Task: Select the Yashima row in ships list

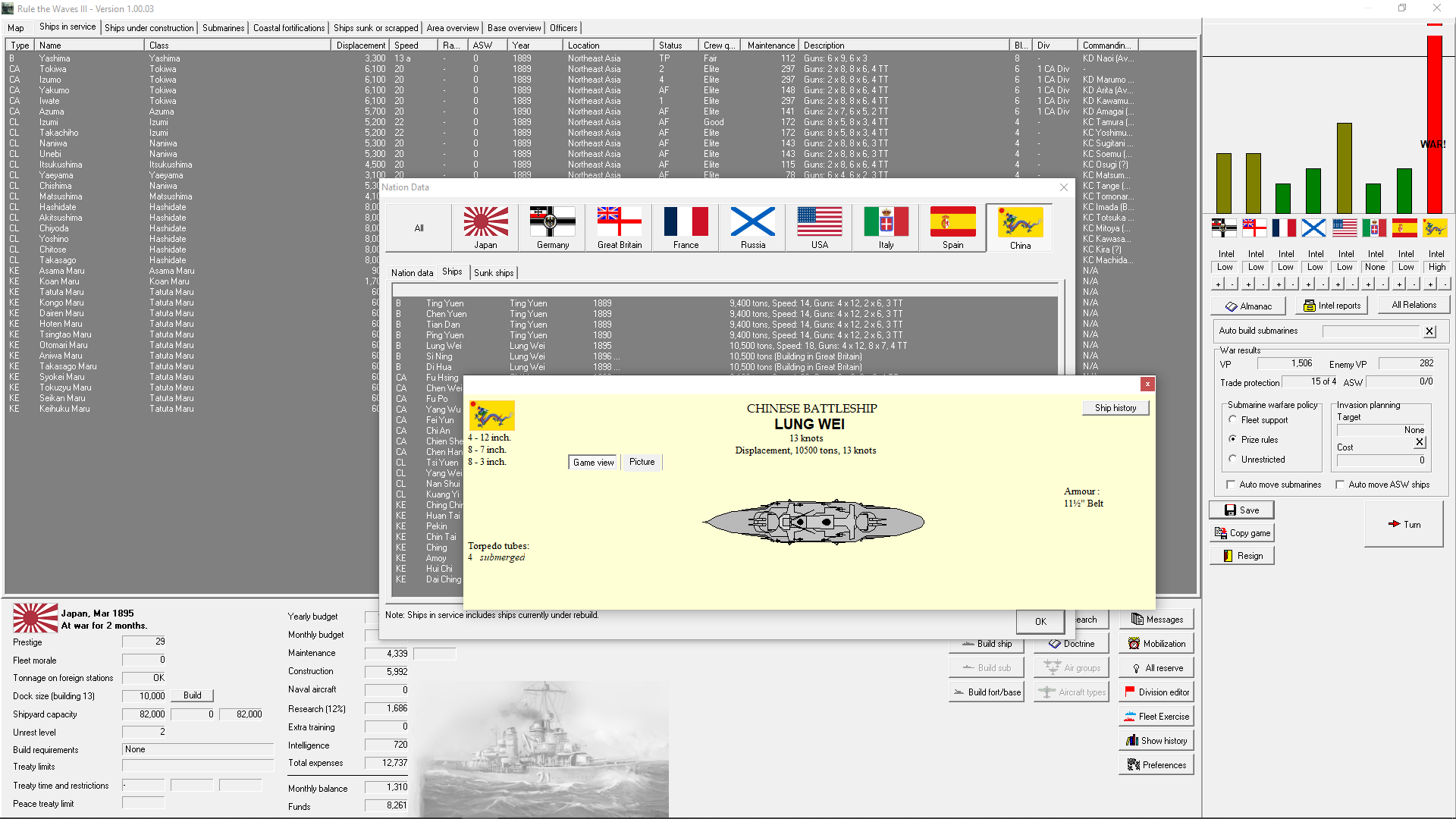Action: coord(601,58)
